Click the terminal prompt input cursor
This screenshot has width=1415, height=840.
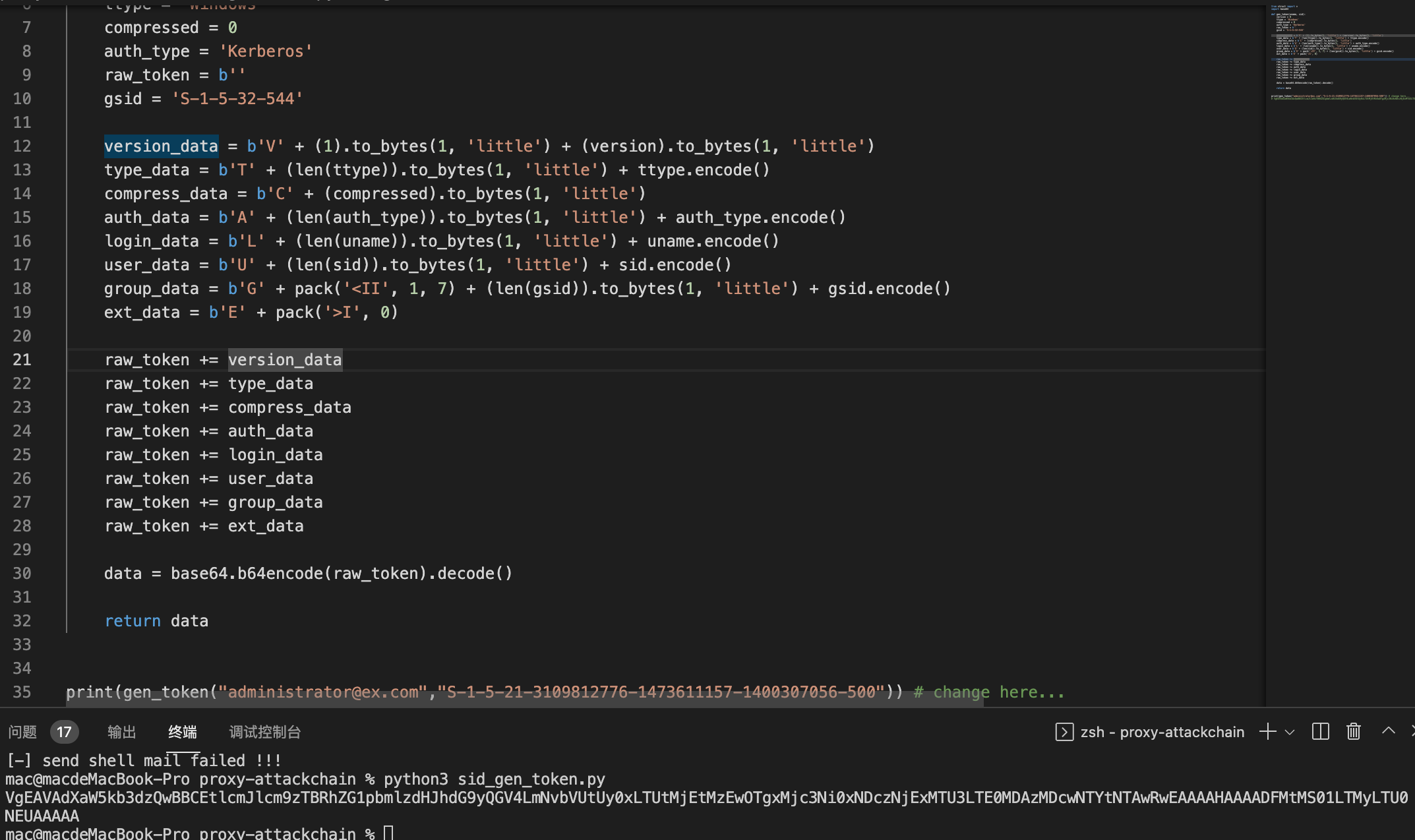click(x=388, y=833)
